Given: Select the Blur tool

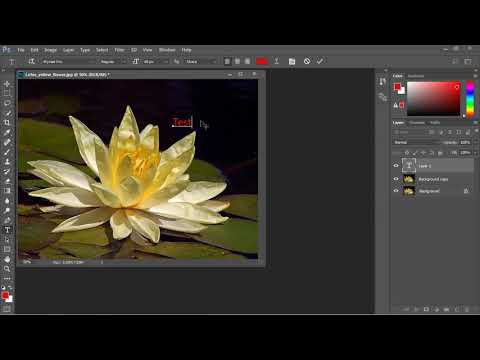Looking at the screenshot, I should (7, 201).
